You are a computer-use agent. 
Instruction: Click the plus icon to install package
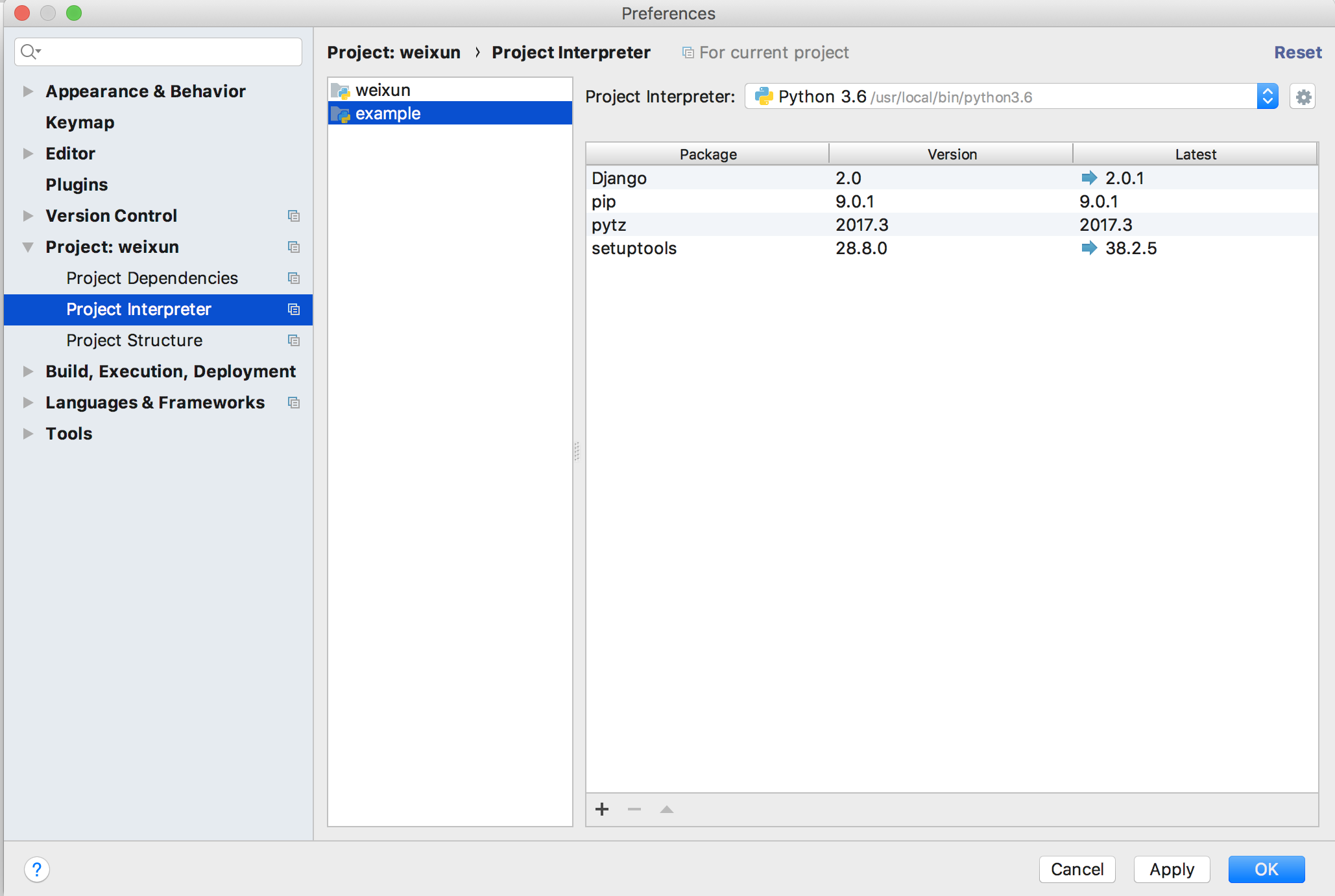[x=602, y=809]
